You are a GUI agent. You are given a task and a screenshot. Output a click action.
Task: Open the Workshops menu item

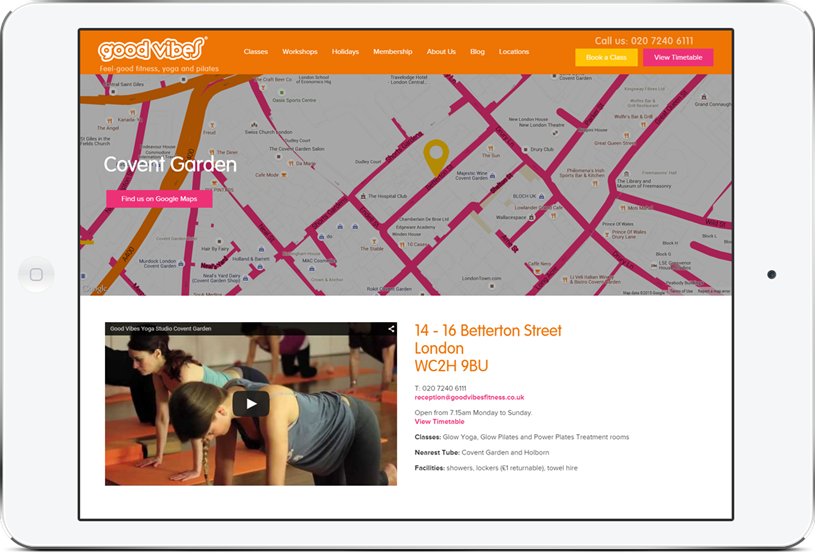(299, 51)
